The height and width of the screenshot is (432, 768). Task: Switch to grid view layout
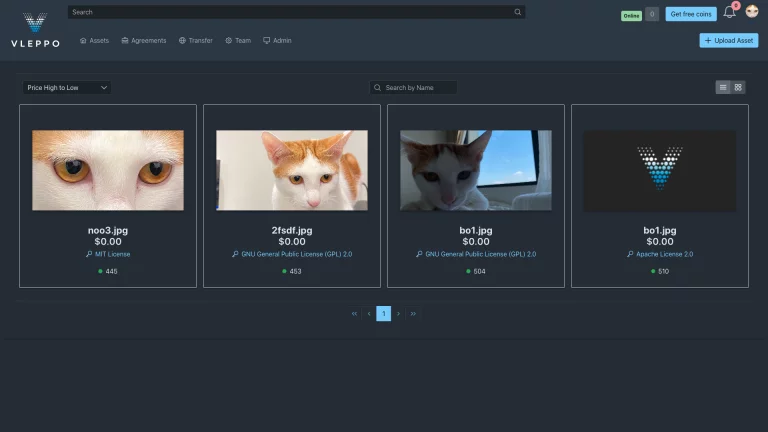pos(738,88)
